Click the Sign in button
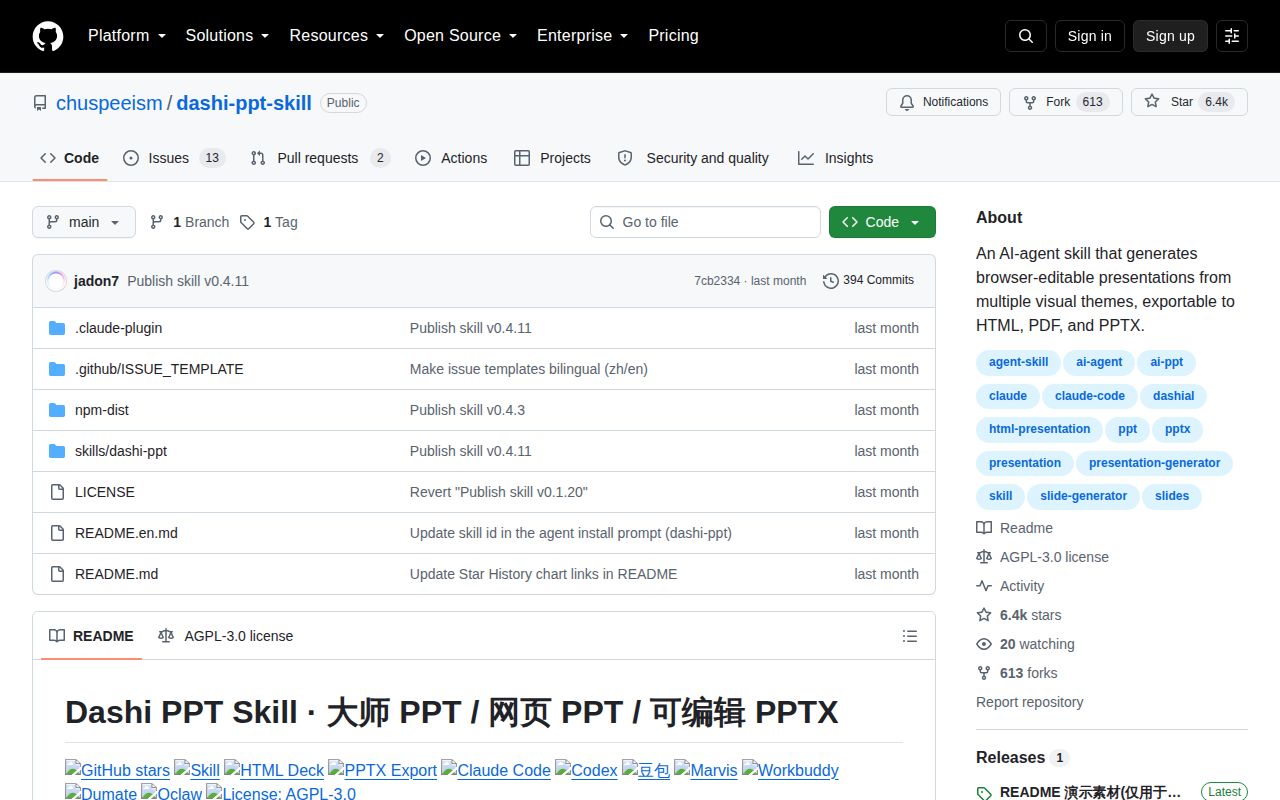The image size is (1280, 800). (1089, 36)
